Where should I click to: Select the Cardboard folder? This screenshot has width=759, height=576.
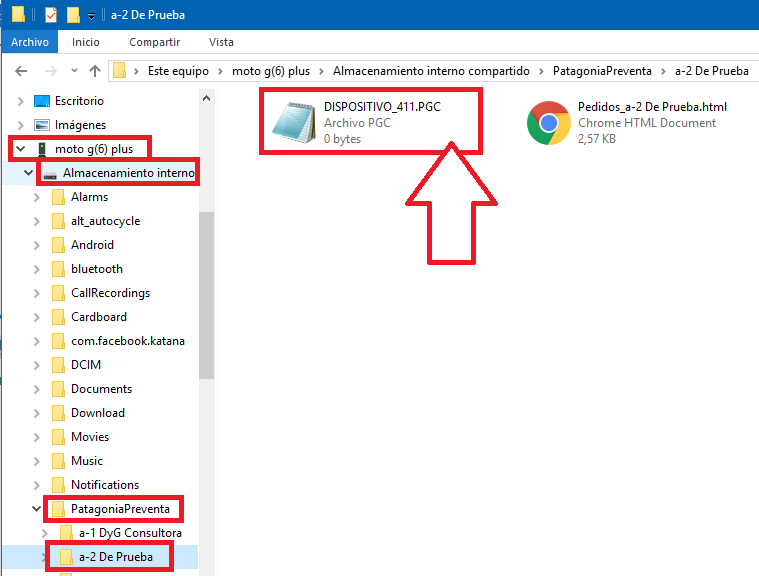pos(99,317)
